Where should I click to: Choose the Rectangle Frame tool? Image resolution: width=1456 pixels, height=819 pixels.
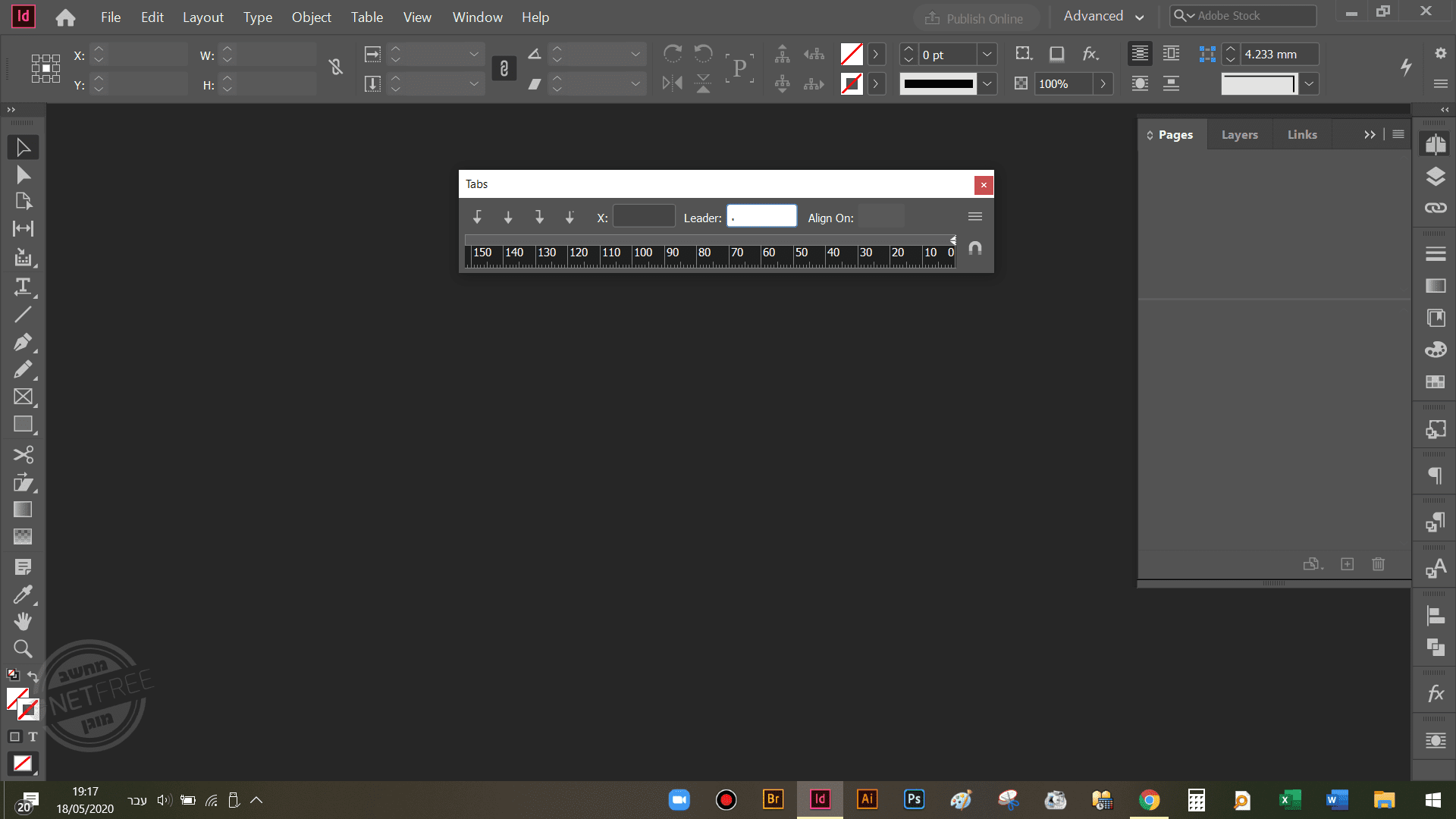[x=23, y=397]
